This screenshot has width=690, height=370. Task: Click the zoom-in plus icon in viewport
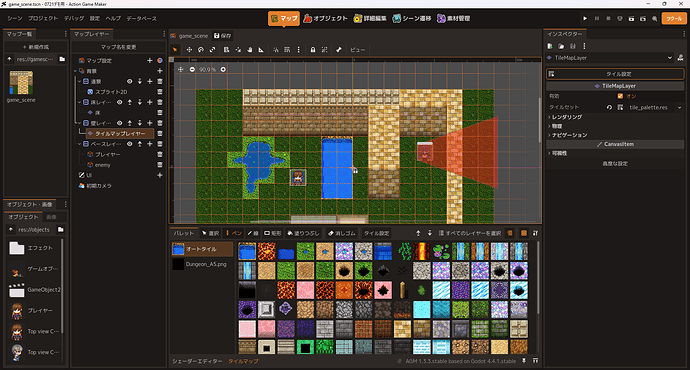[223, 70]
